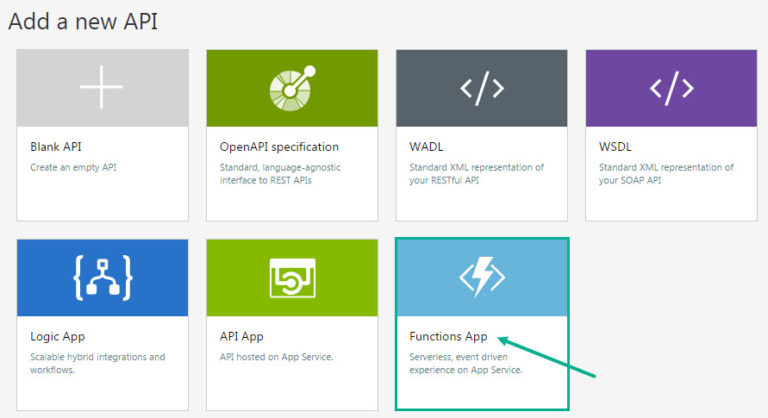
Task: Select the WADL title label
Action: coord(426,147)
